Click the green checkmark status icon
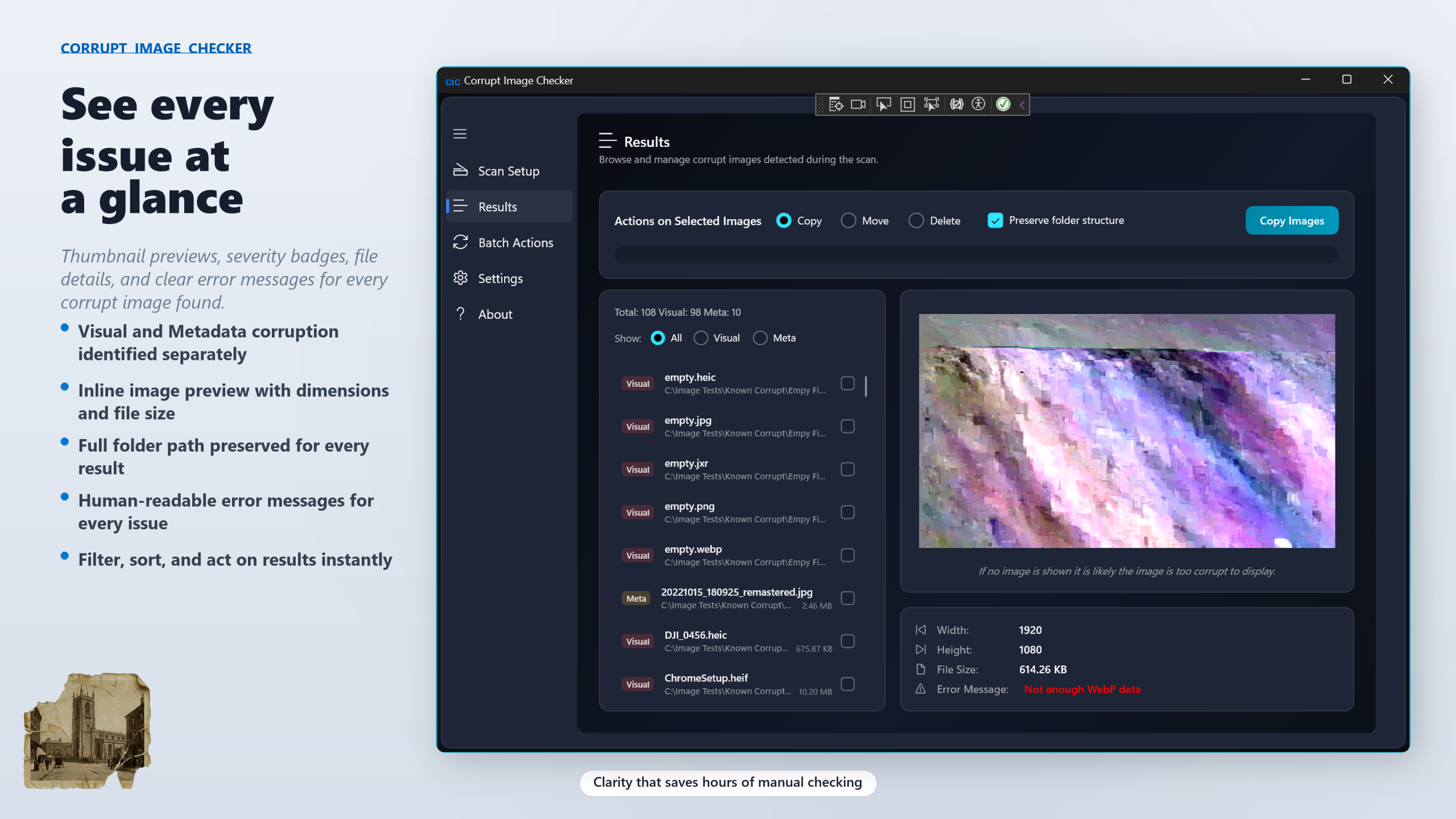Screen dimensions: 1456x819 1003,104
